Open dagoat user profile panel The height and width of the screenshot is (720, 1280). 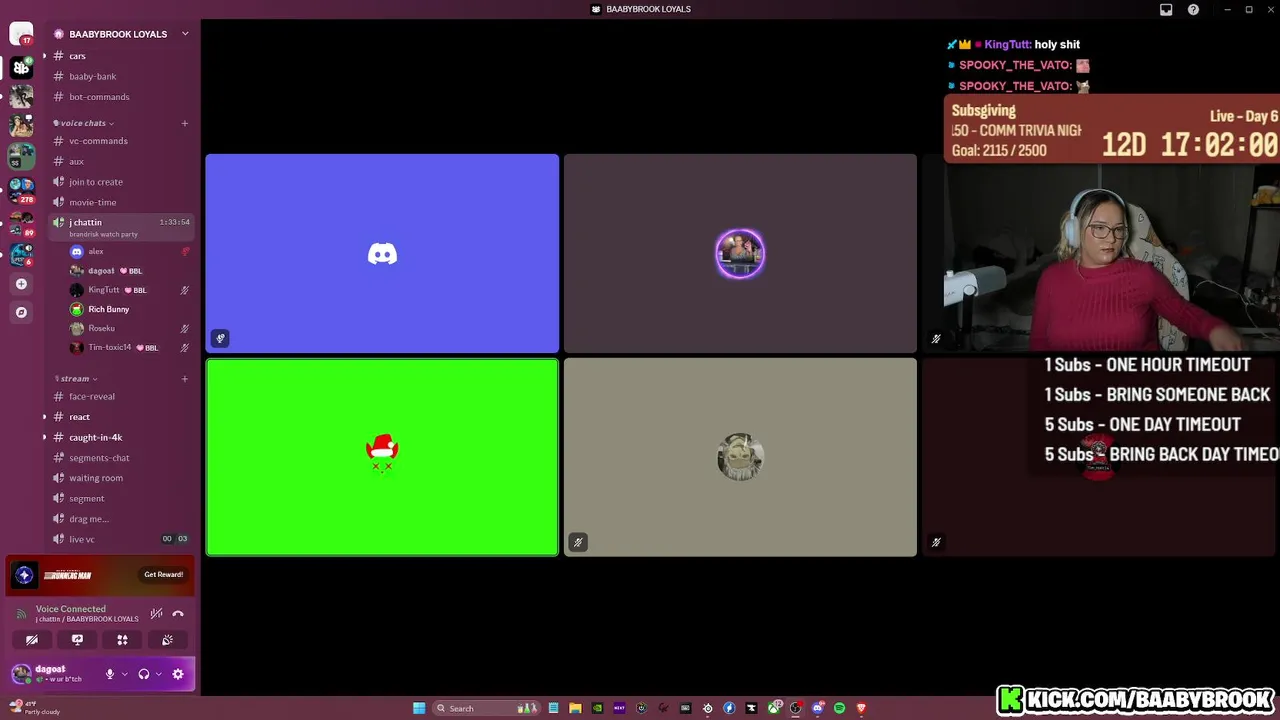pyautogui.click(x=52, y=674)
